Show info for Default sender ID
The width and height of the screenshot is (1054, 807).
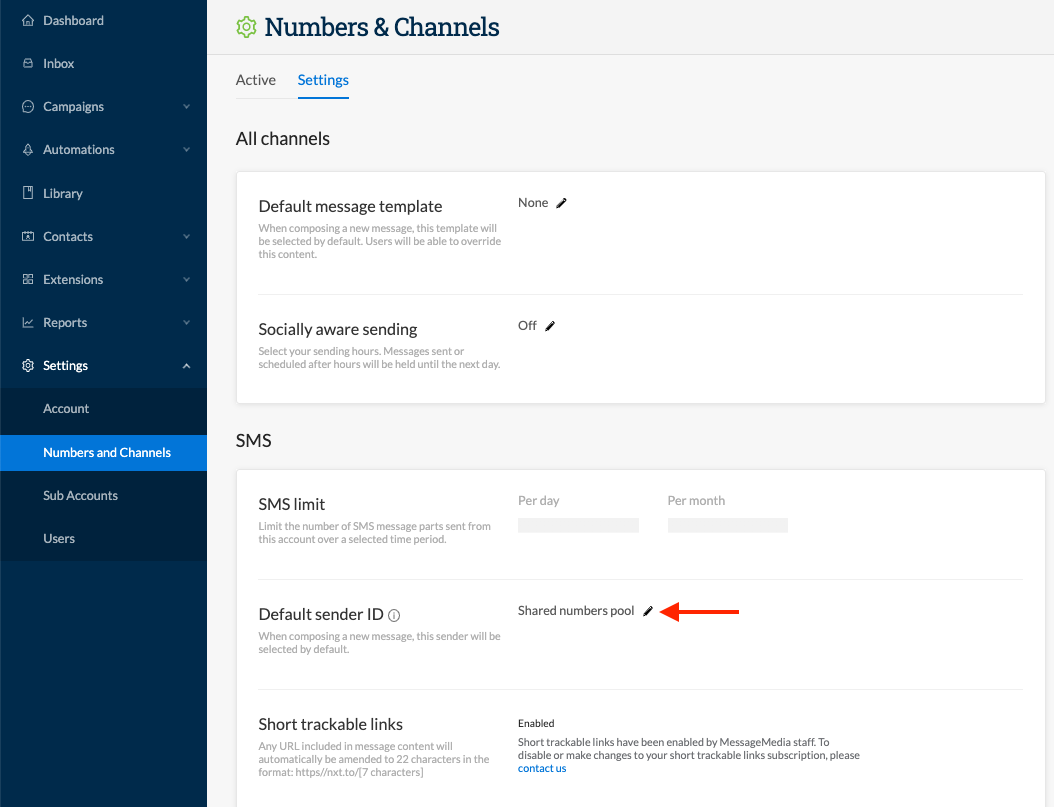pyautogui.click(x=395, y=615)
